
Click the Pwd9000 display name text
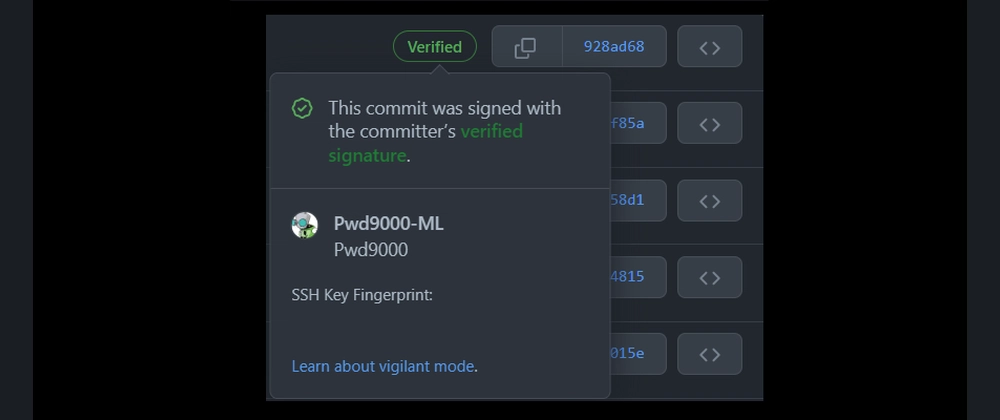(x=371, y=250)
